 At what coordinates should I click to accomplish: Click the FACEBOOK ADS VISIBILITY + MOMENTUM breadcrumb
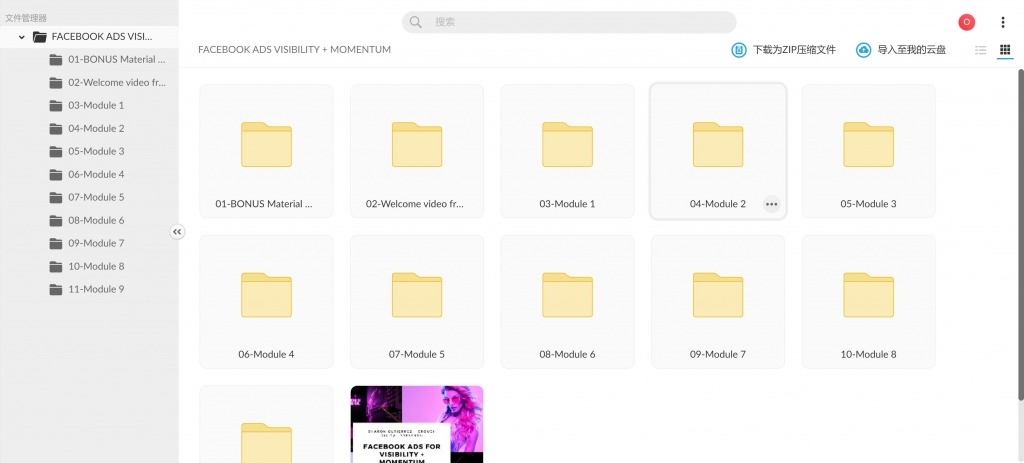(x=295, y=50)
